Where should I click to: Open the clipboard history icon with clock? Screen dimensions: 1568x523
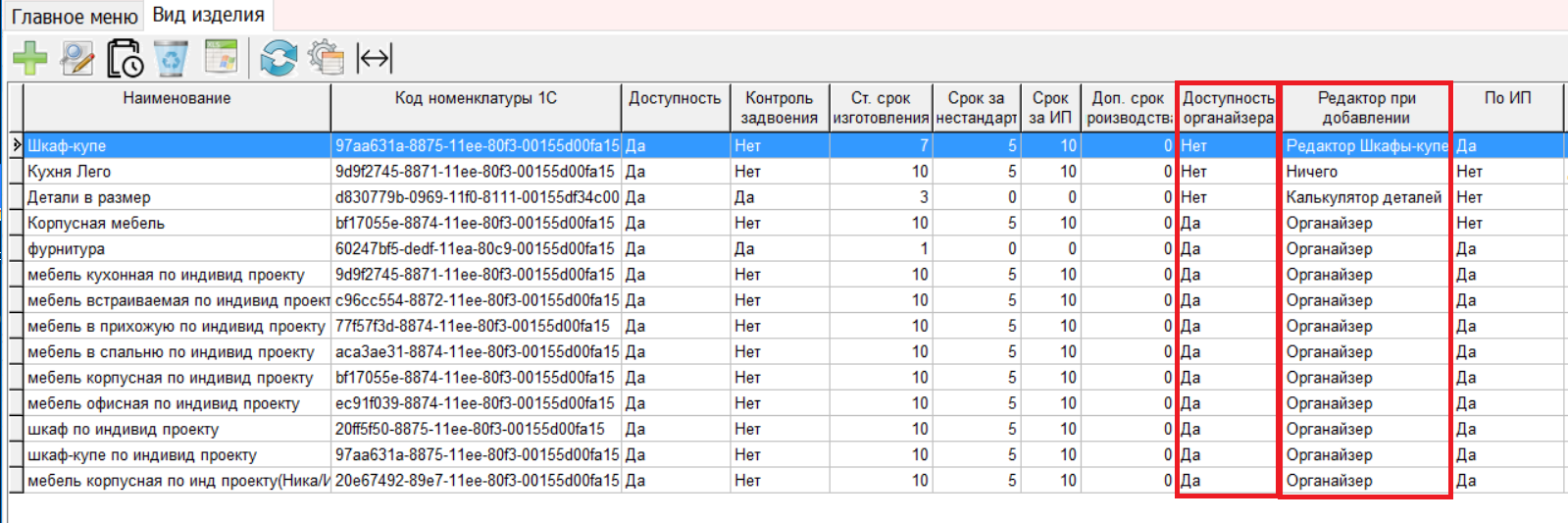[125, 59]
